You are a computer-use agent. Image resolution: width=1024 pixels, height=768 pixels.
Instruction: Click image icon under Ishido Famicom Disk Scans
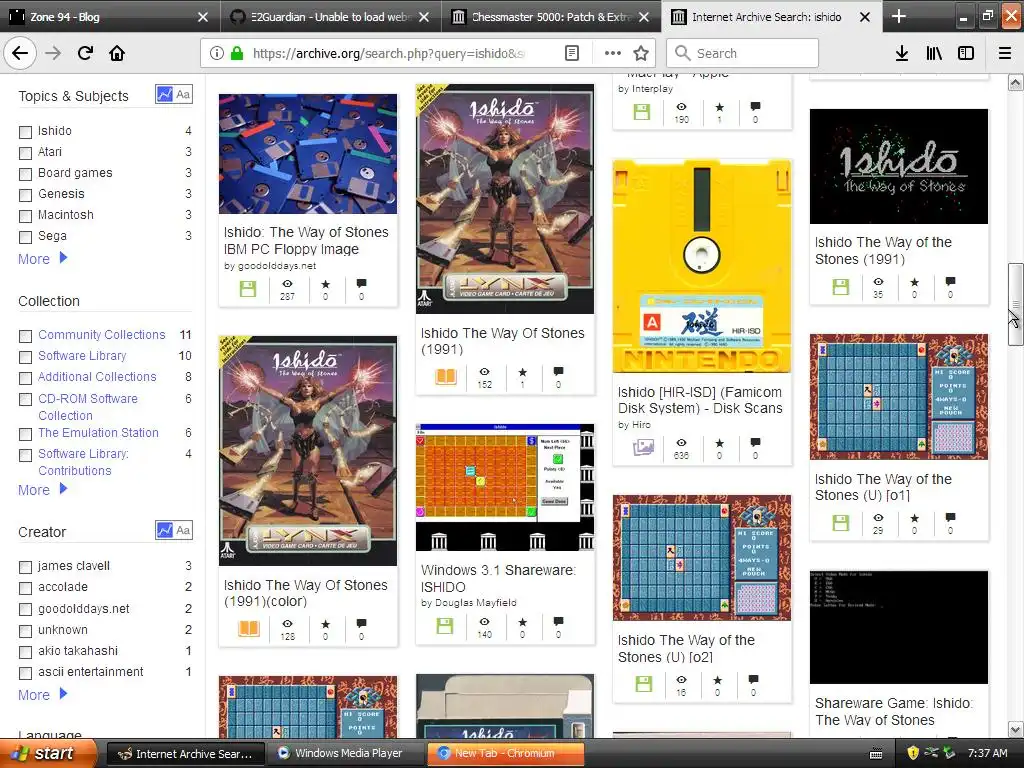coord(643,447)
